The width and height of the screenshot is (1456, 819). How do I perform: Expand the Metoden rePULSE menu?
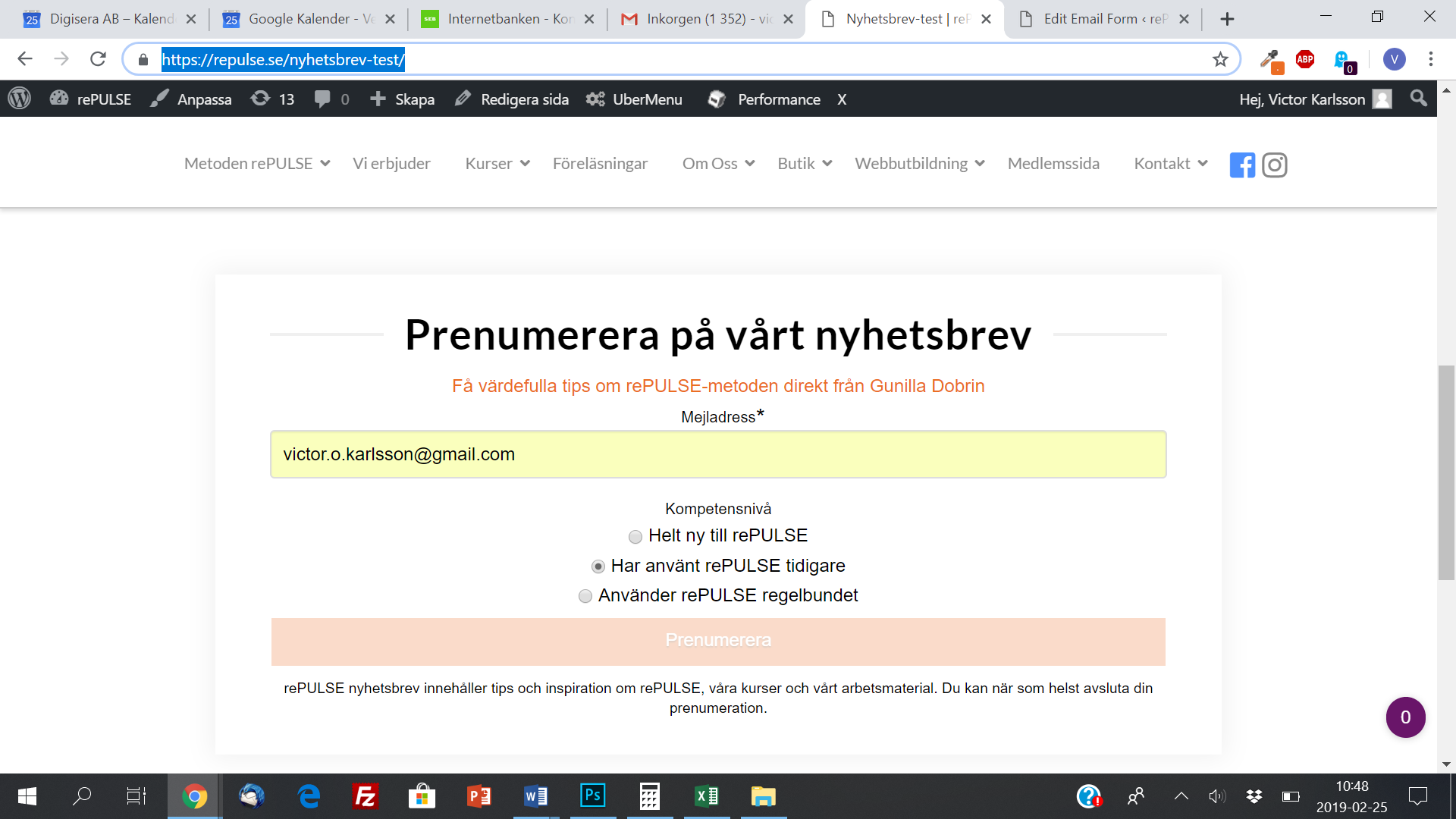coord(257,164)
